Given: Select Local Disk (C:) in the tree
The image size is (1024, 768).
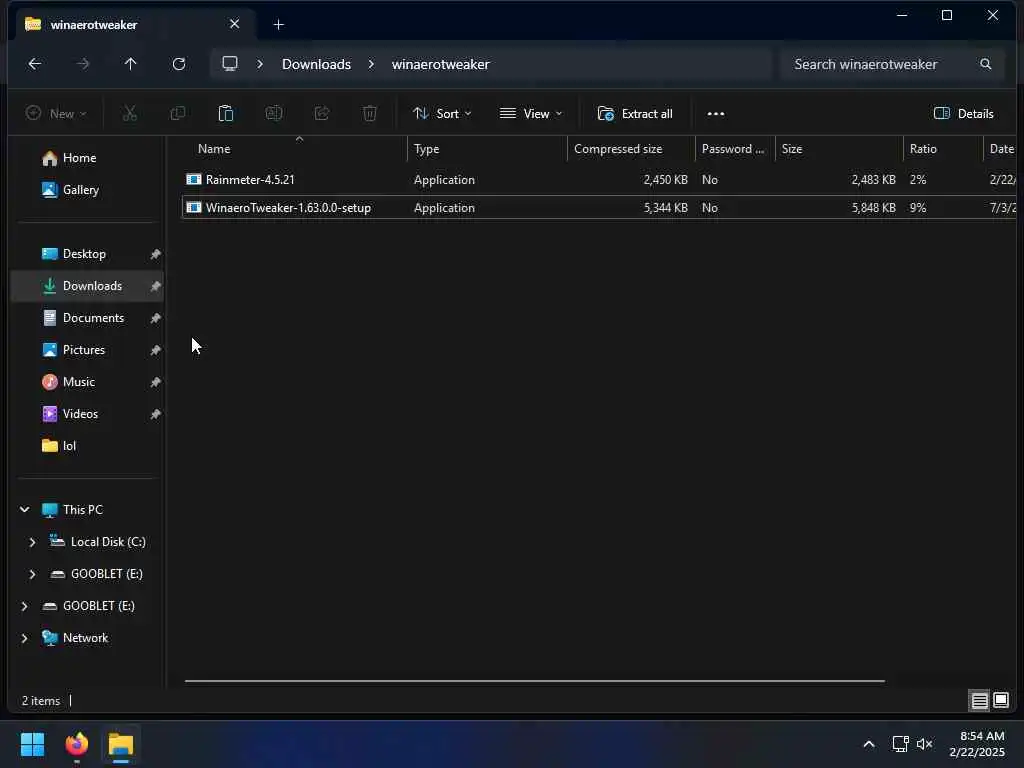Looking at the screenshot, I should pos(108,542).
